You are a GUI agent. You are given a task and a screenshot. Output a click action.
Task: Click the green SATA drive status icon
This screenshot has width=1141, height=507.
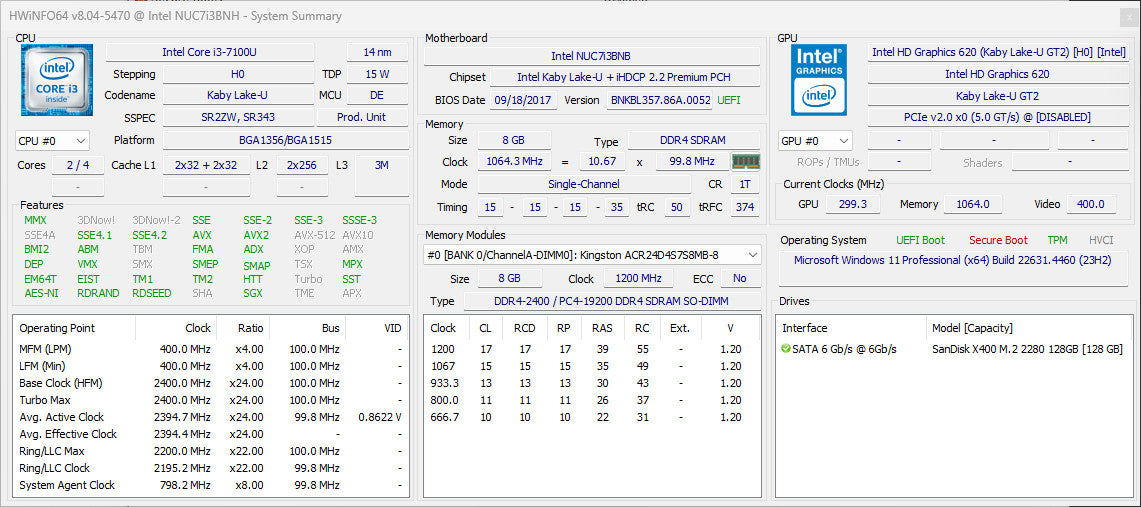(x=786, y=349)
